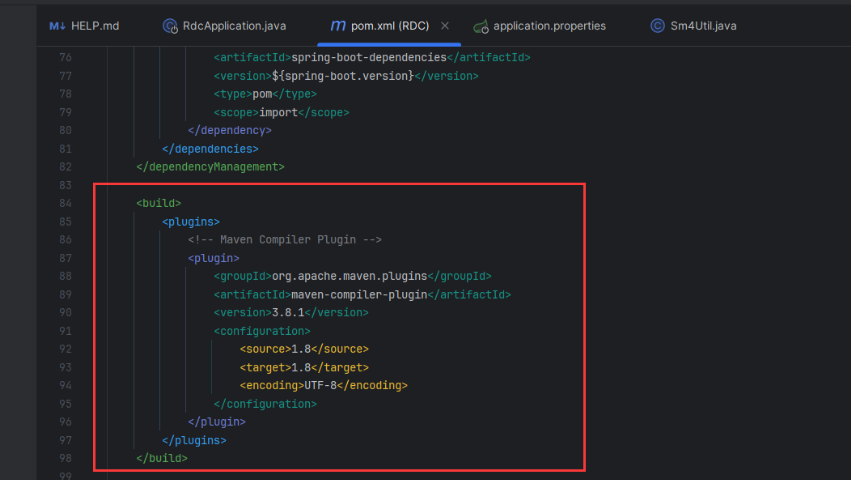Click the Java class icon on RdcApplication.java tab
Screen dimensions: 851x480
tap(170, 25)
